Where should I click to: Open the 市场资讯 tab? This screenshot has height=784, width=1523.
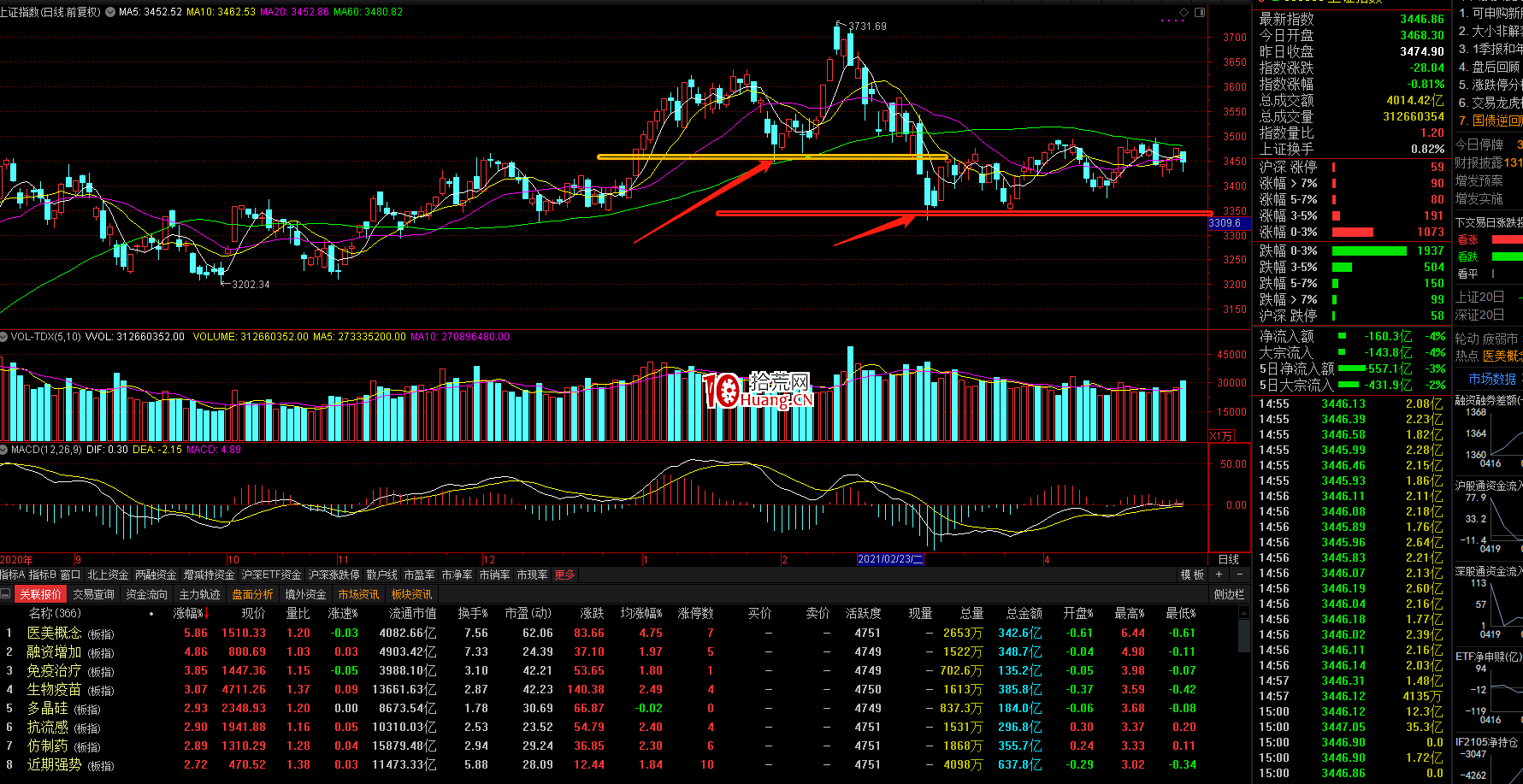pyautogui.click(x=358, y=594)
